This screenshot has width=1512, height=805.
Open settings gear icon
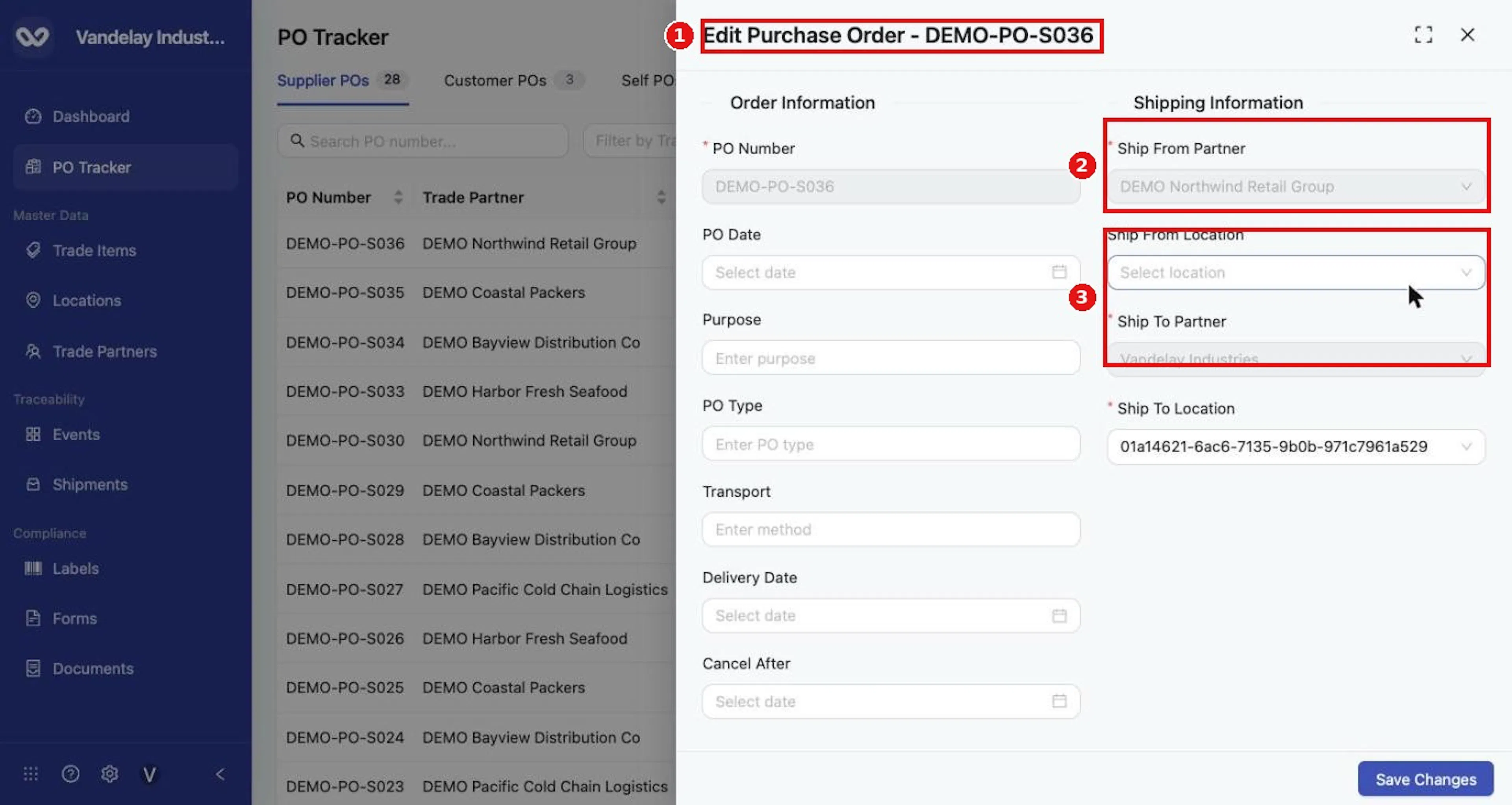(x=110, y=774)
